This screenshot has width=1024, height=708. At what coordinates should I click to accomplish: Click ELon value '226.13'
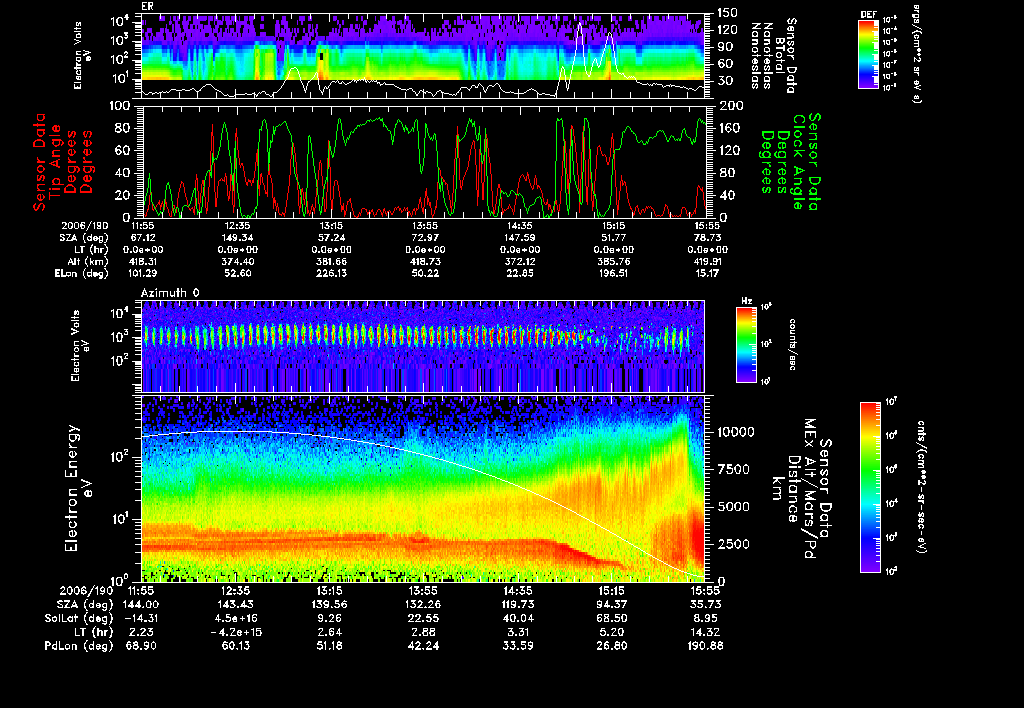click(332, 273)
